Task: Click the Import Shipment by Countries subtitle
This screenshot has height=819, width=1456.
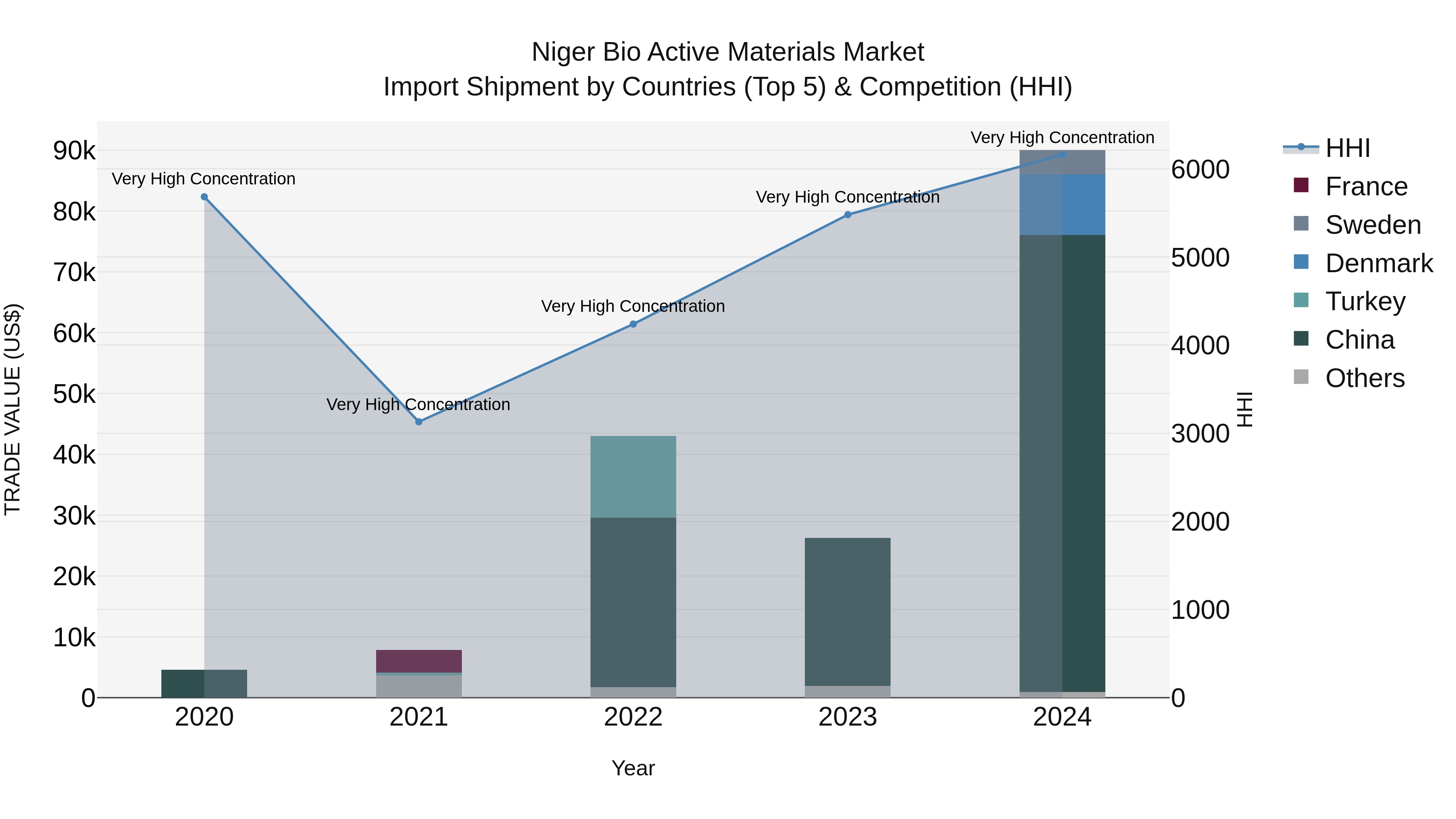Action: [728, 87]
